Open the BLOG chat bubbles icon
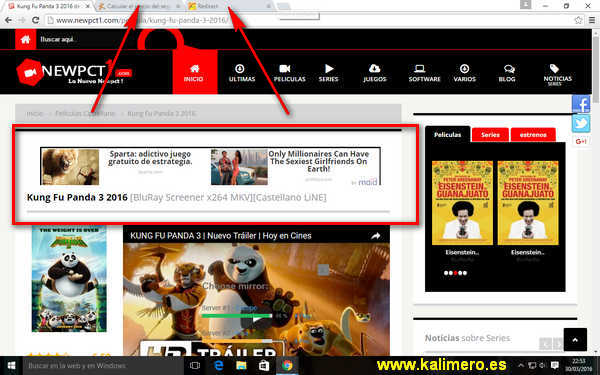This screenshot has width=600, height=375. [509, 68]
